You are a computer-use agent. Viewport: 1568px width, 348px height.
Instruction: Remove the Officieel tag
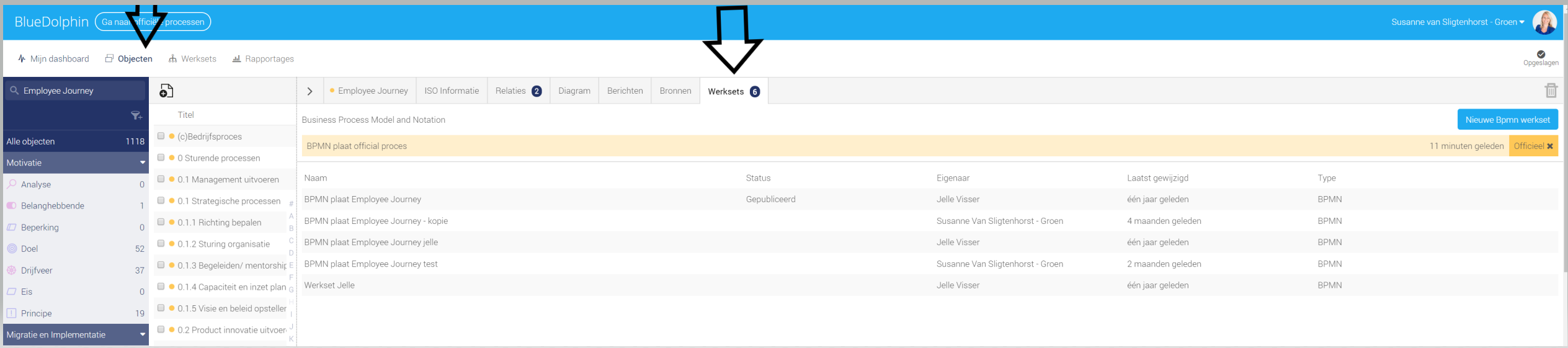tap(1549, 146)
